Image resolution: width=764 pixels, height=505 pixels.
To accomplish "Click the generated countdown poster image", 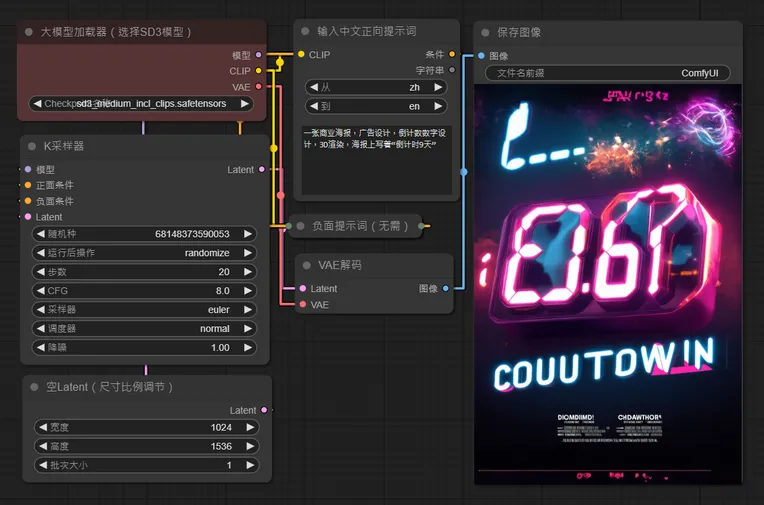I will [x=607, y=285].
